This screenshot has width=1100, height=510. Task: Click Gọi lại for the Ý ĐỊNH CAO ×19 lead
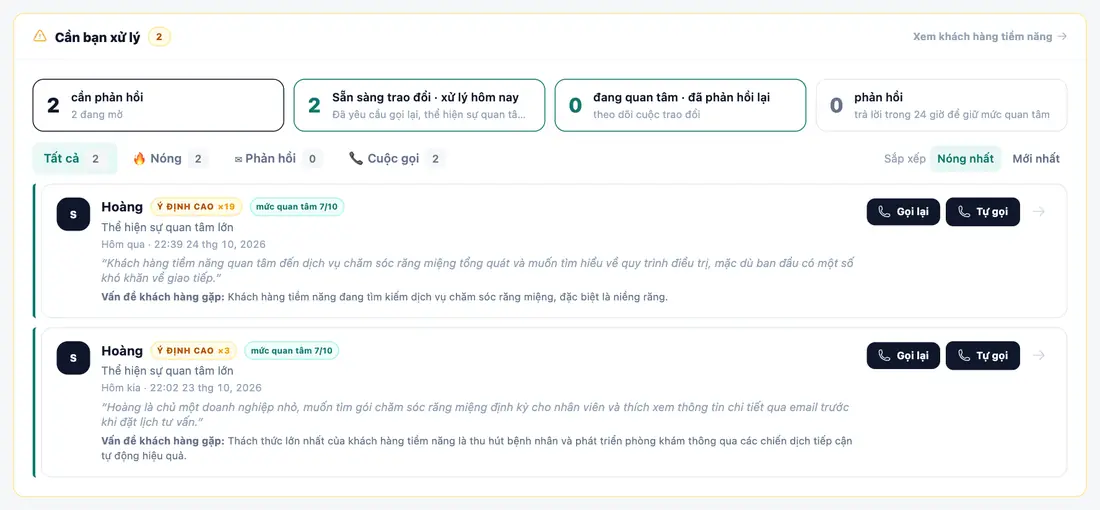tap(903, 212)
